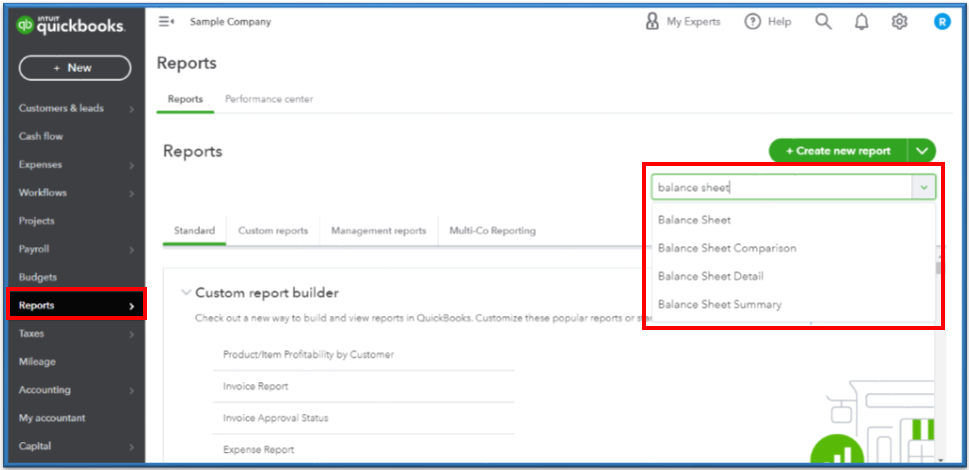Open My Experts panel
The height and width of the screenshot is (470, 969).
tap(683, 22)
